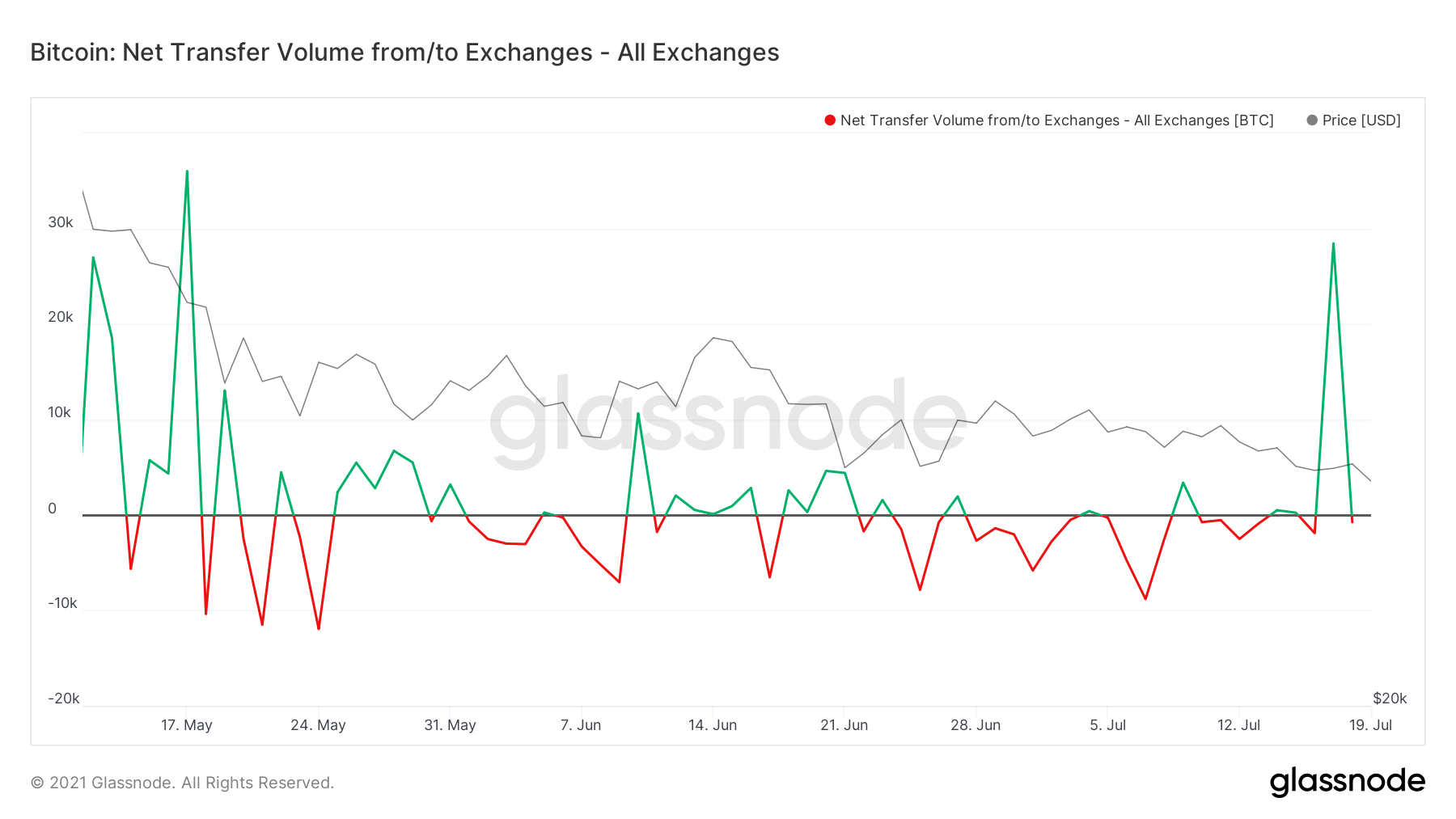This screenshot has width=1456, height=819.
Task: Select the 17. May date label
Action: point(186,725)
